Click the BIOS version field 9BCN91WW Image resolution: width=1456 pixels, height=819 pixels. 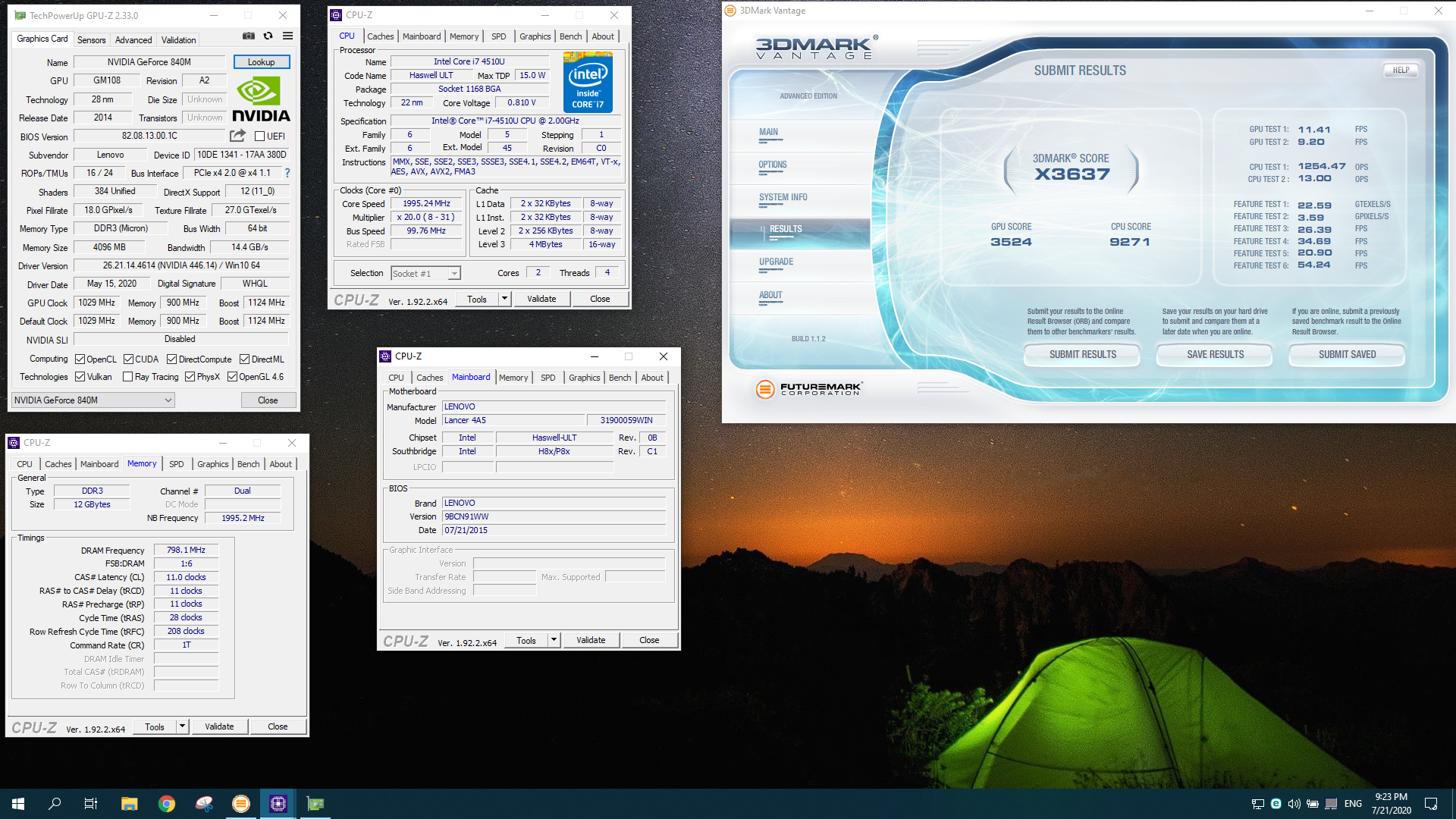(554, 516)
